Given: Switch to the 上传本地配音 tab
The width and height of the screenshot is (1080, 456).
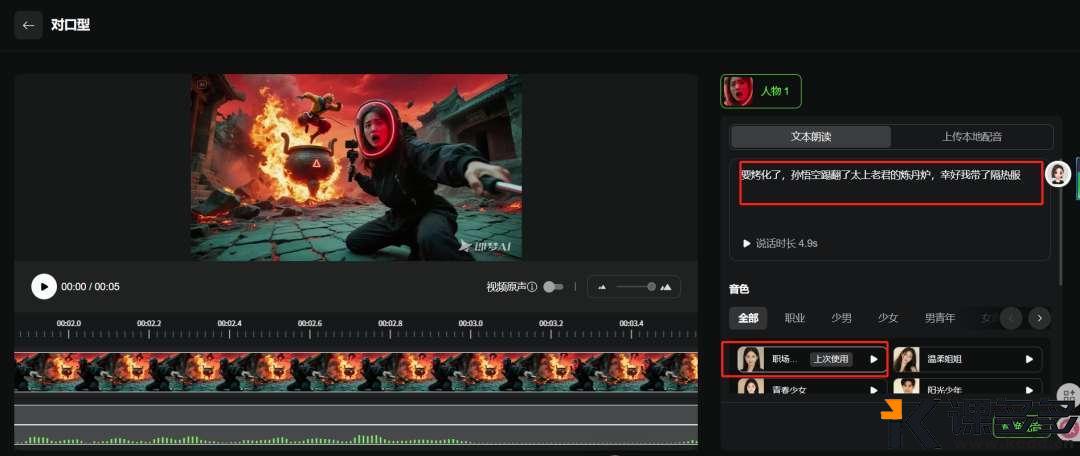Looking at the screenshot, I should coord(971,137).
